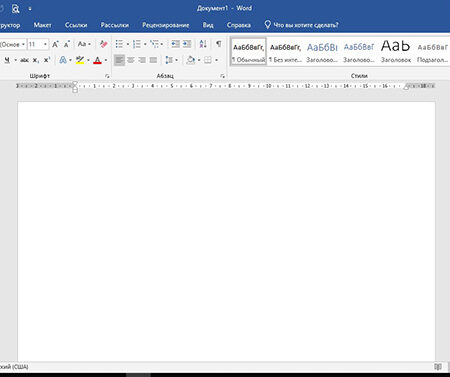Apply the yellow text highlight color
Image resolution: width=450 pixels, height=377 pixels.
click(x=80, y=60)
